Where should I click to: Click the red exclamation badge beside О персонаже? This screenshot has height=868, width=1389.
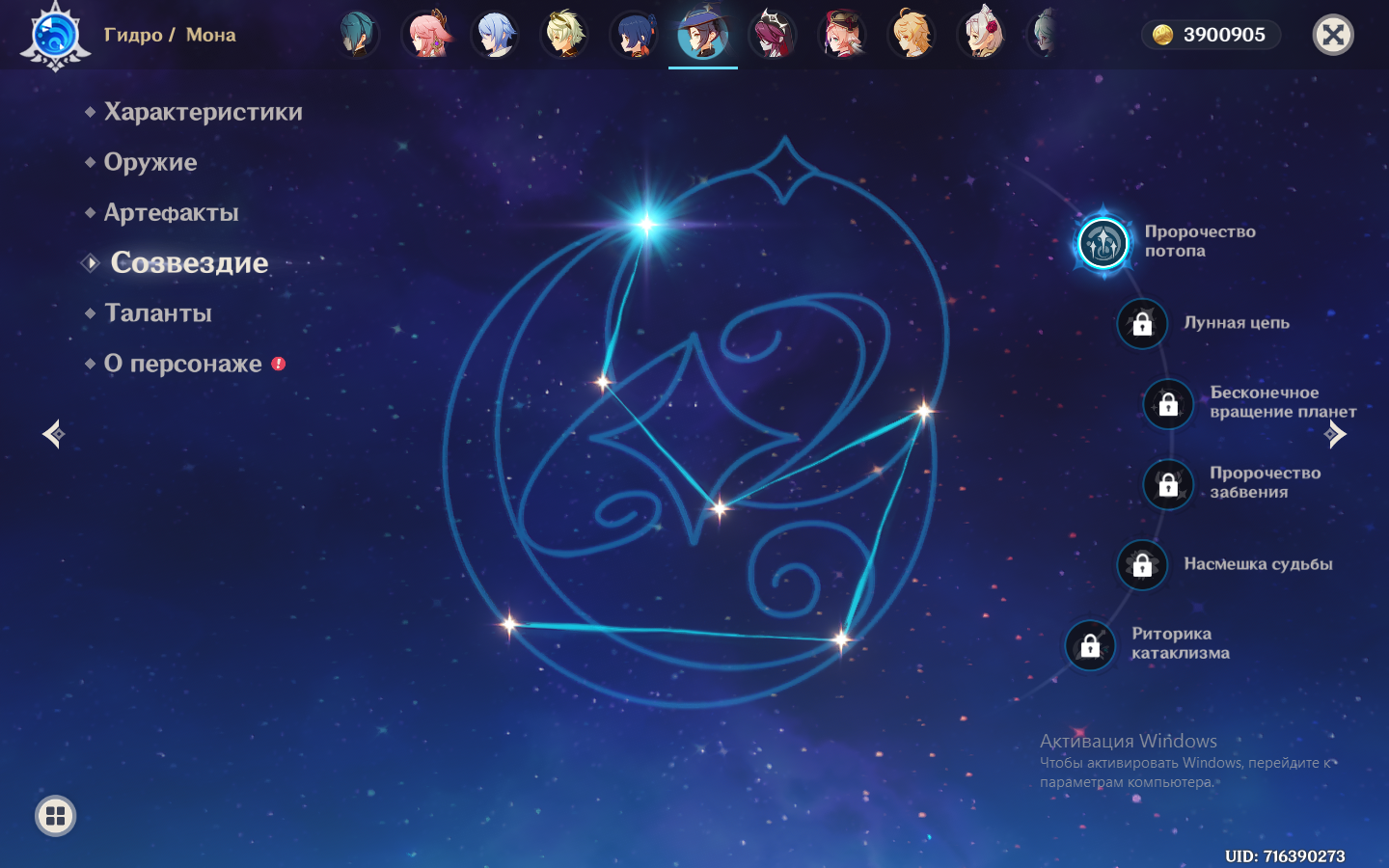point(279,364)
